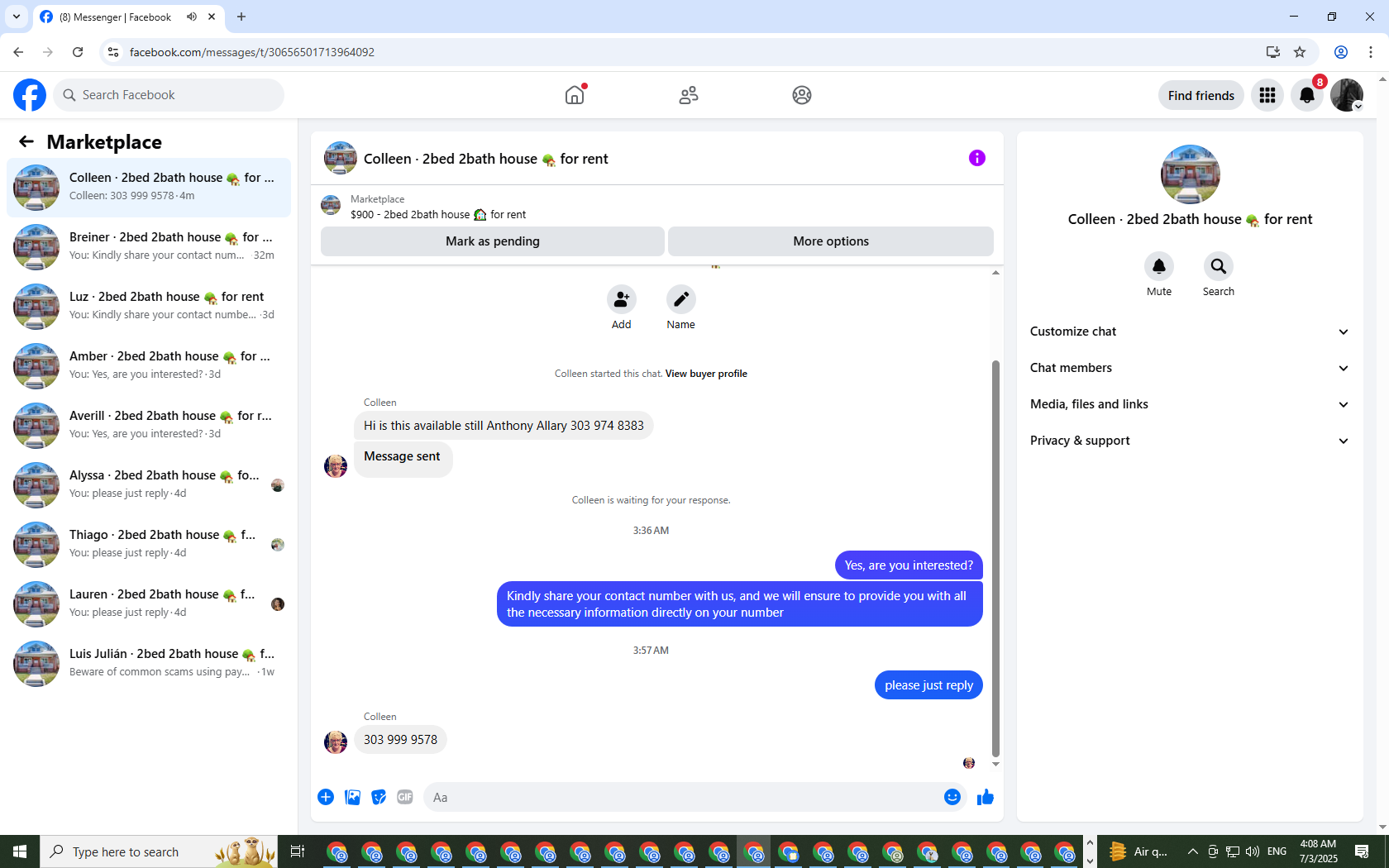Click the Windows taskbar search box
The height and width of the screenshot is (868, 1389).
tap(159, 851)
